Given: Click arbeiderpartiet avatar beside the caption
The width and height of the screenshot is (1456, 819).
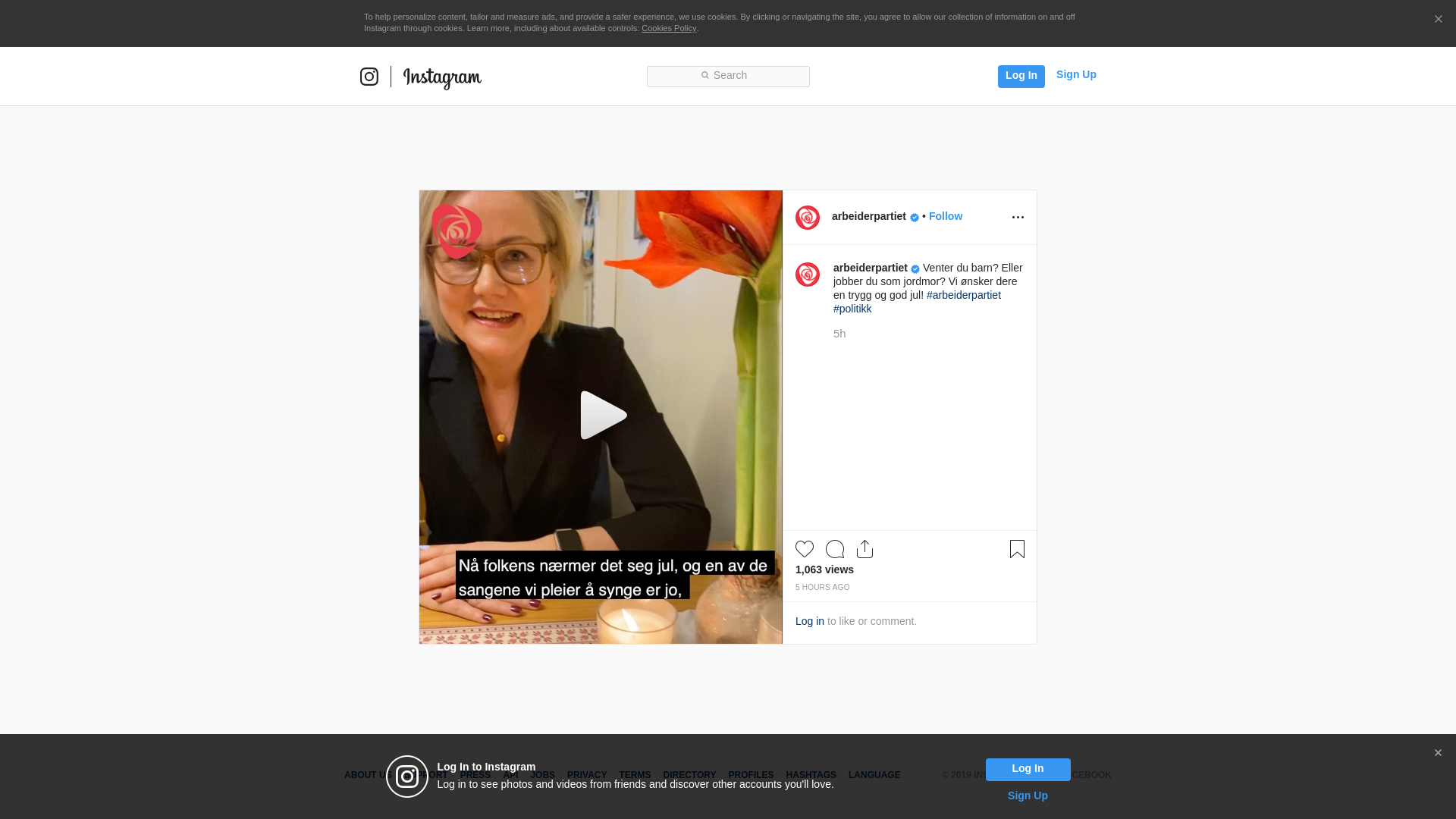Looking at the screenshot, I should [808, 275].
